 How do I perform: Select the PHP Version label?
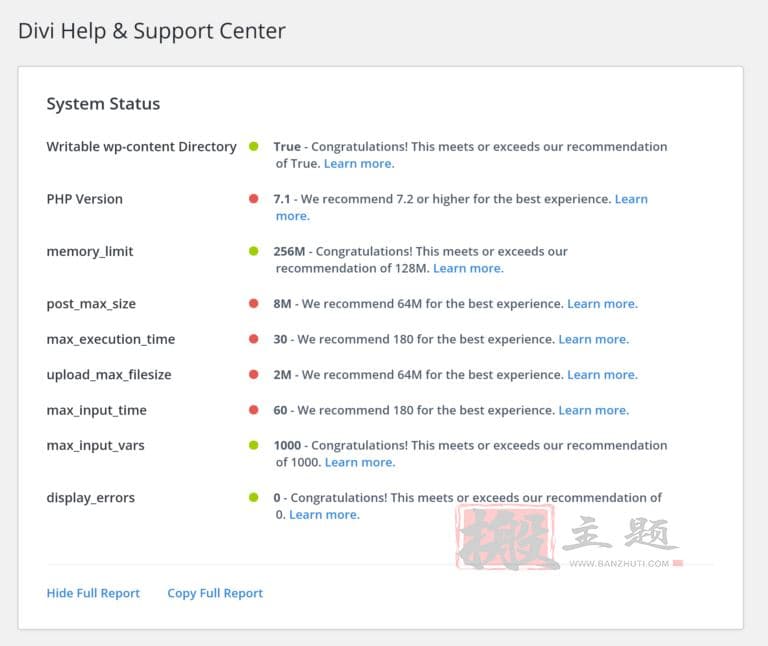85,199
